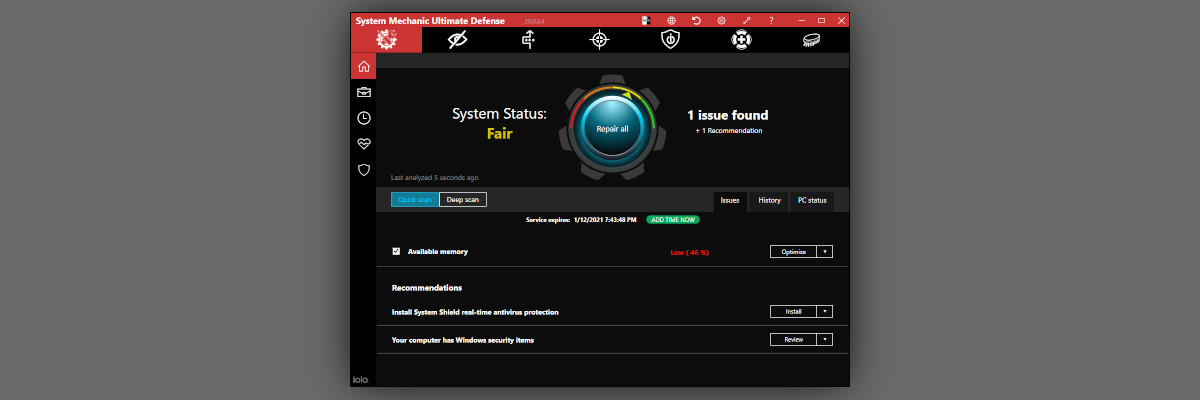The image size is (1200, 400).
Task: Click the ADD TIME NOW button
Action: pos(672,219)
